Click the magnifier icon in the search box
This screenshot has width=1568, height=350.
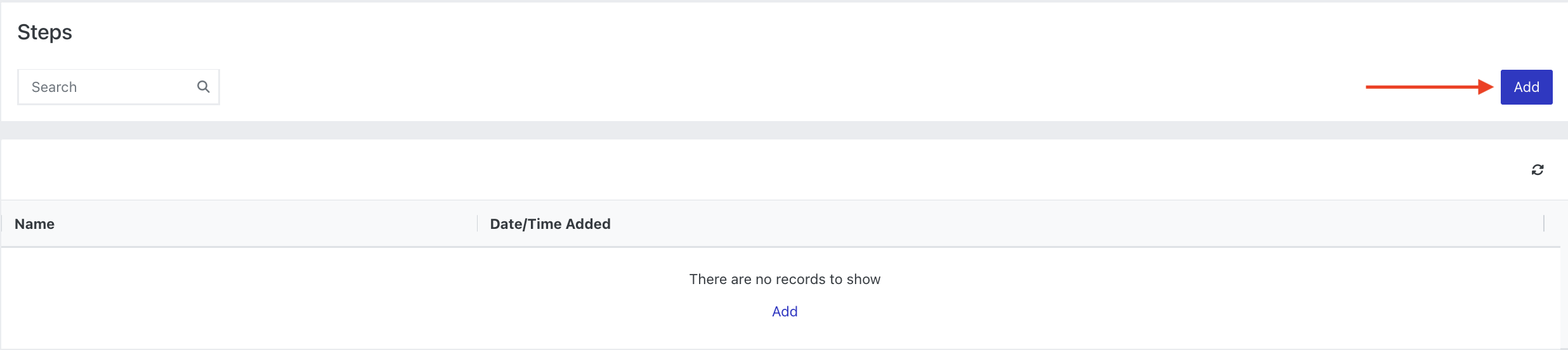coord(203,87)
